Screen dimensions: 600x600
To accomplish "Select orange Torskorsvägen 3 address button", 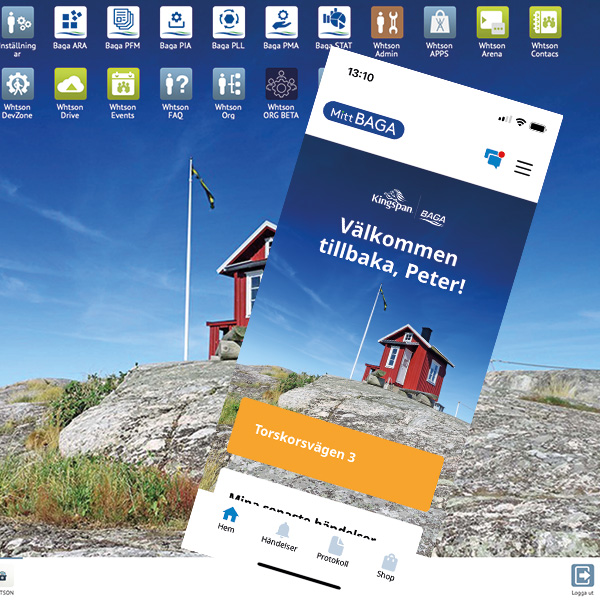I will 336,455.
